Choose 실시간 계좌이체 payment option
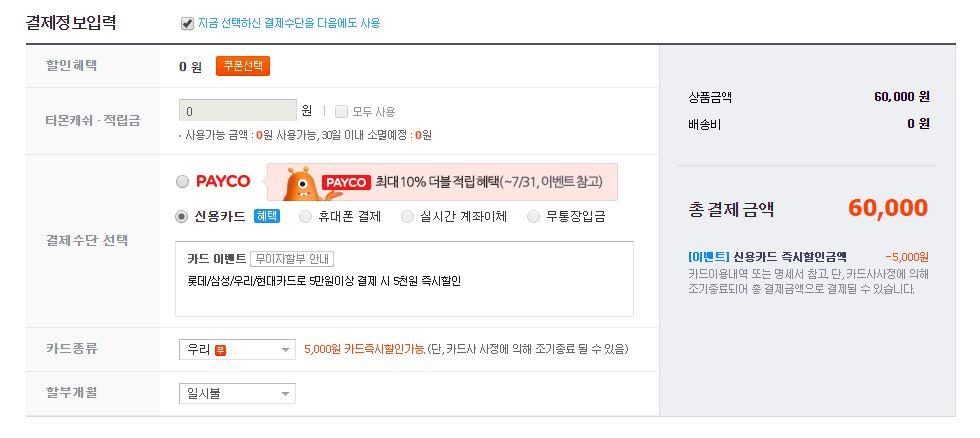Image resolution: width=980 pixels, height=438 pixels. point(407,216)
